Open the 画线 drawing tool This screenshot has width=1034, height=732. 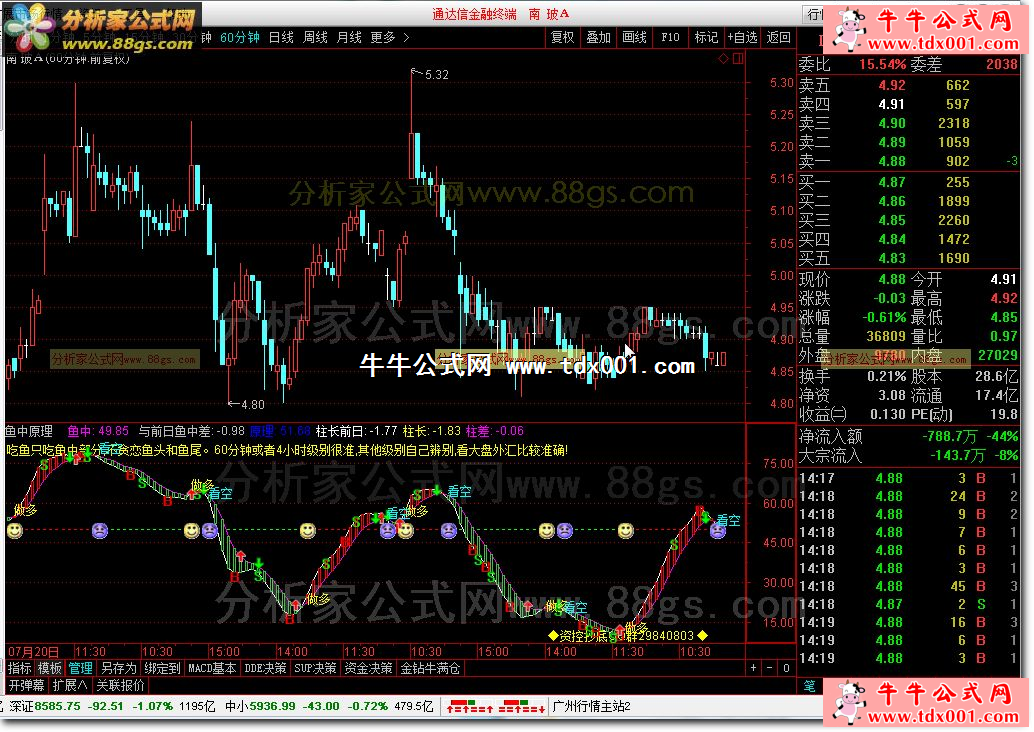pos(634,38)
